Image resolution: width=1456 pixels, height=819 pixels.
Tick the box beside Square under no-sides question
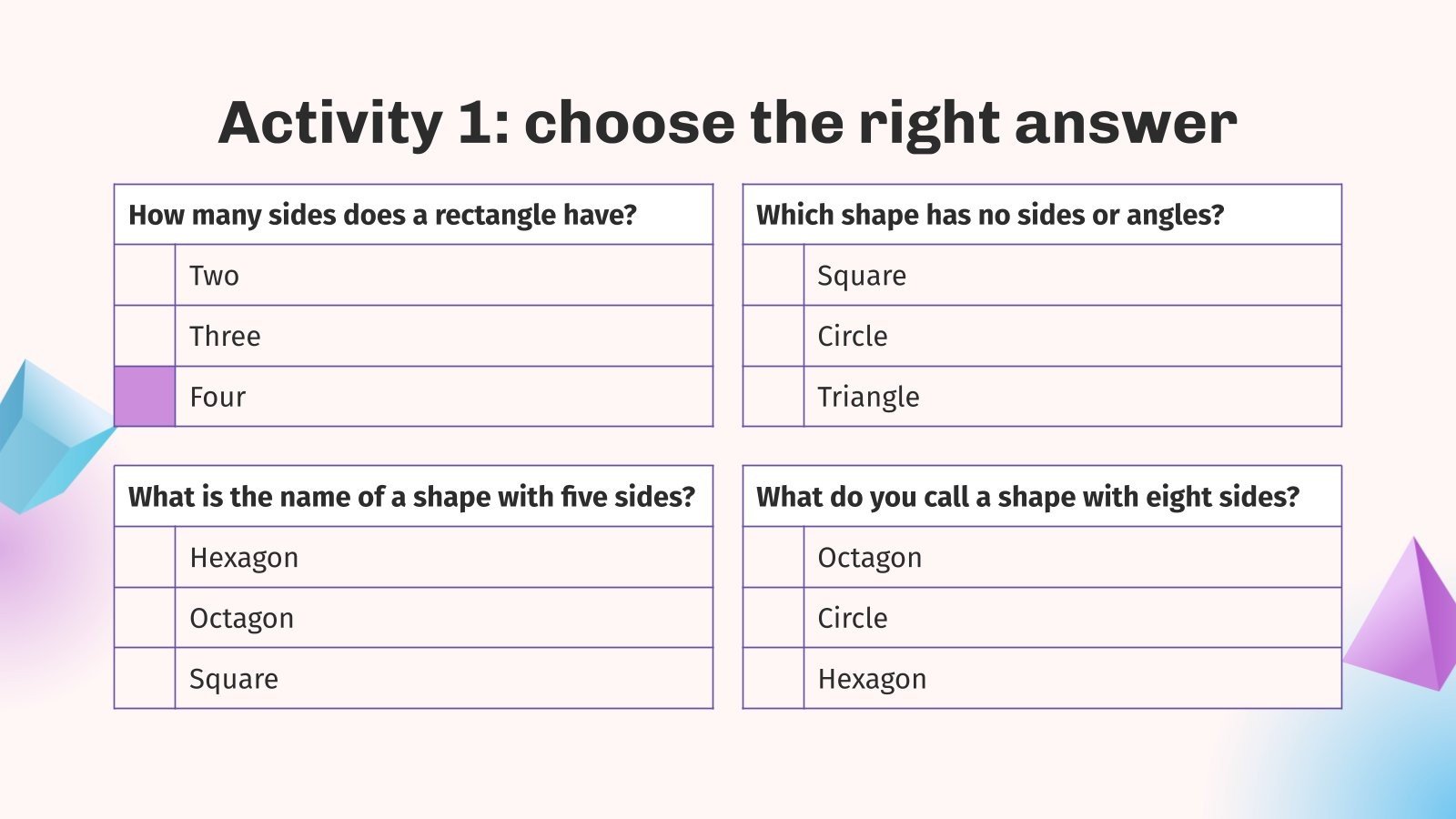pos(773,275)
